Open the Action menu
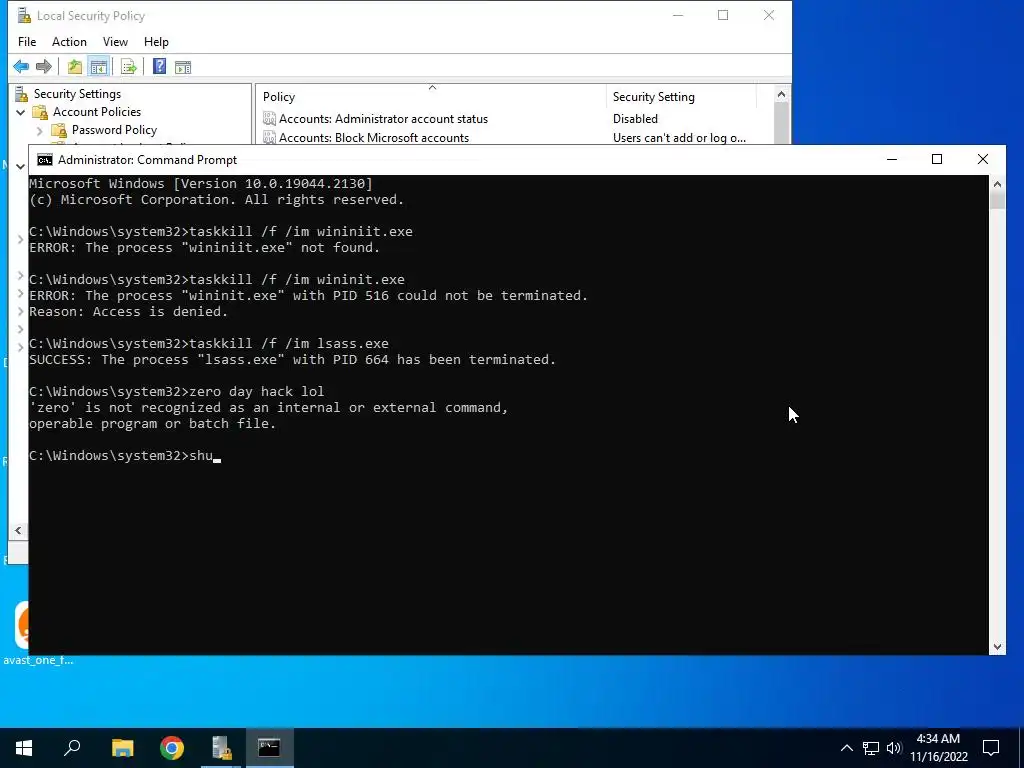1024x768 pixels. 69,42
